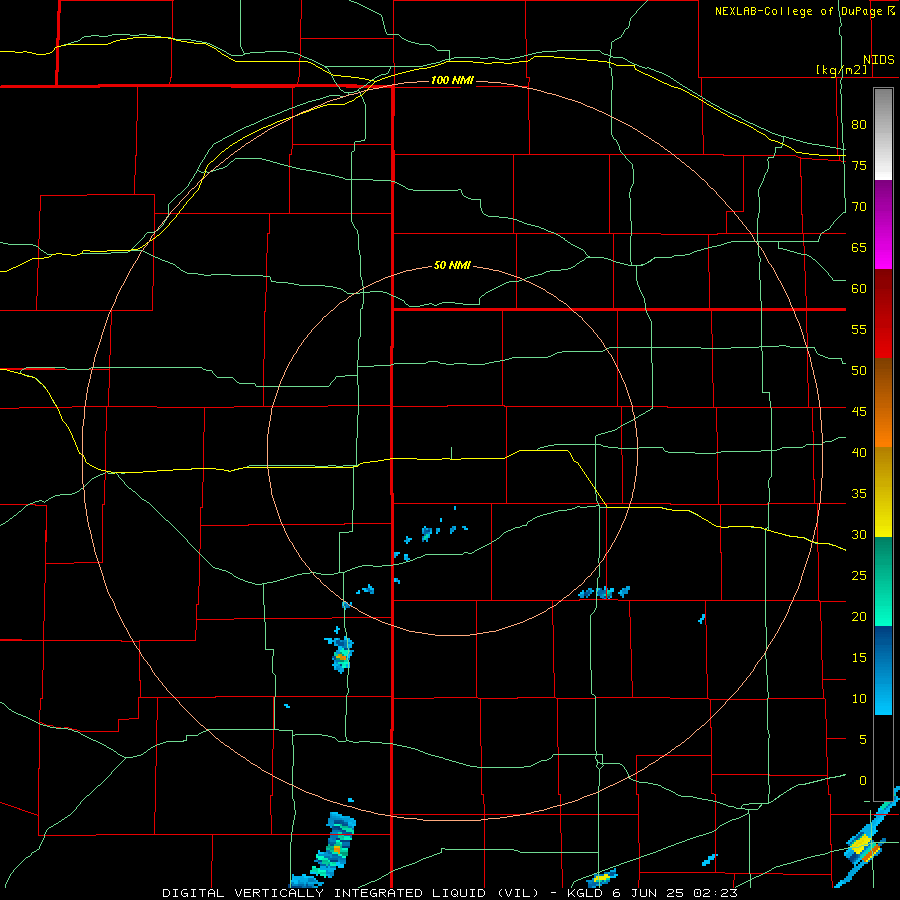This screenshot has height=900, width=900.
Task: Pick the 0 value on the VIL scale
Action: pos(863,781)
